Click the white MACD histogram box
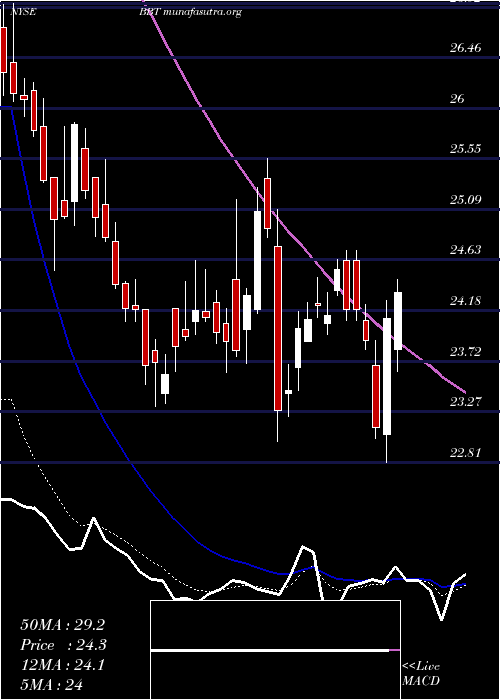This screenshot has height=700, width=500. pos(275,650)
